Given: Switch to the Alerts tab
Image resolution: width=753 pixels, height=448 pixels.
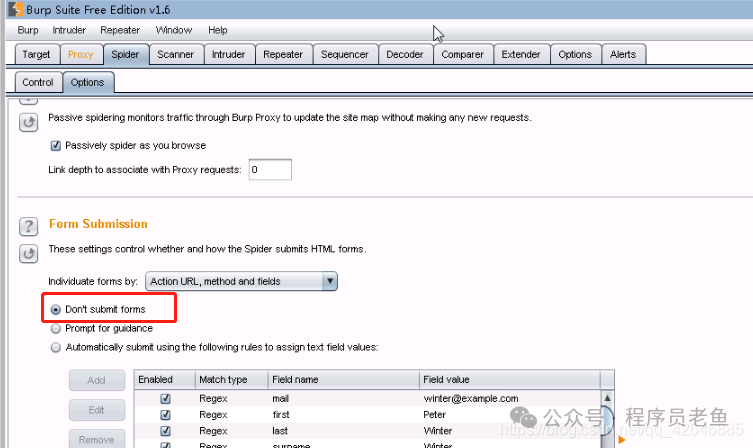Looking at the screenshot, I should click(623, 54).
